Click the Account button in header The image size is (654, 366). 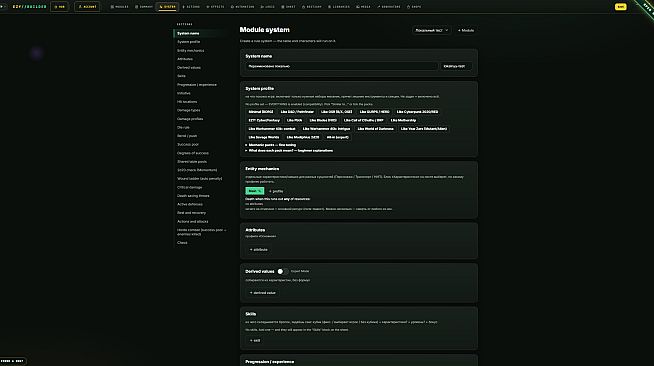pos(87,7)
